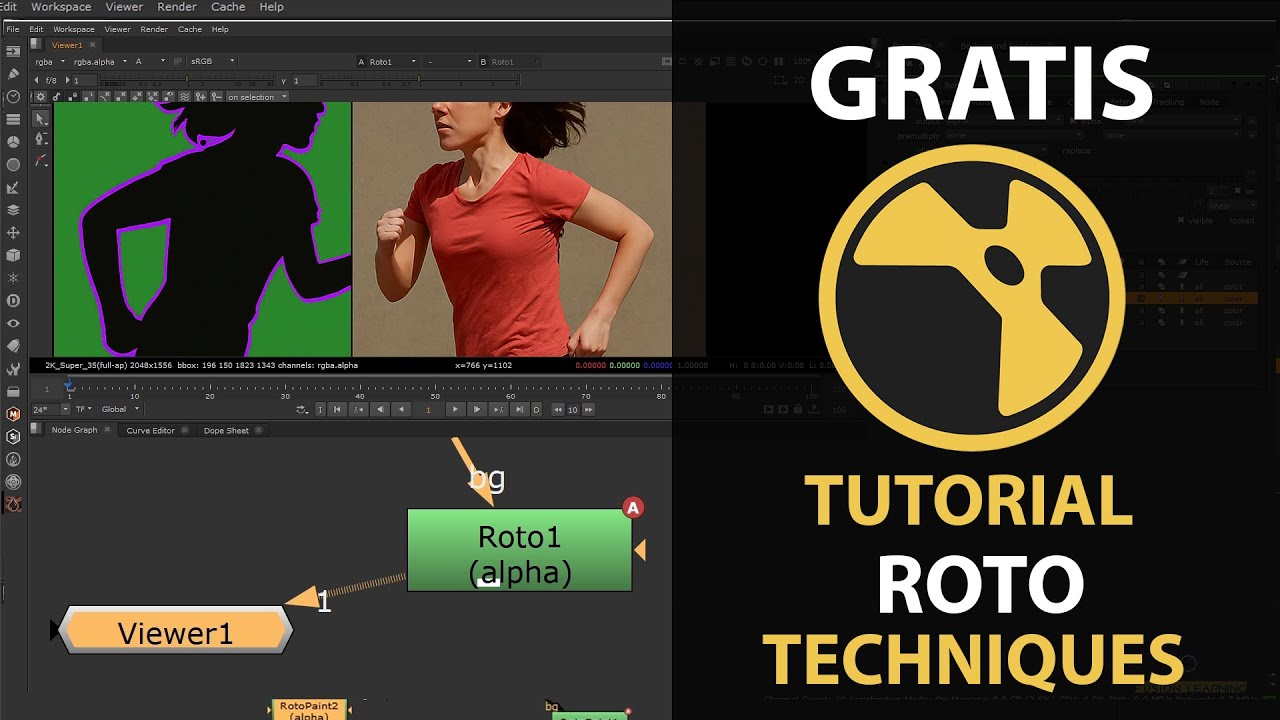Image resolution: width=1280 pixels, height=720 pixels.
Task: Open roto settings gear icon
Action: (x=41, y=97)
